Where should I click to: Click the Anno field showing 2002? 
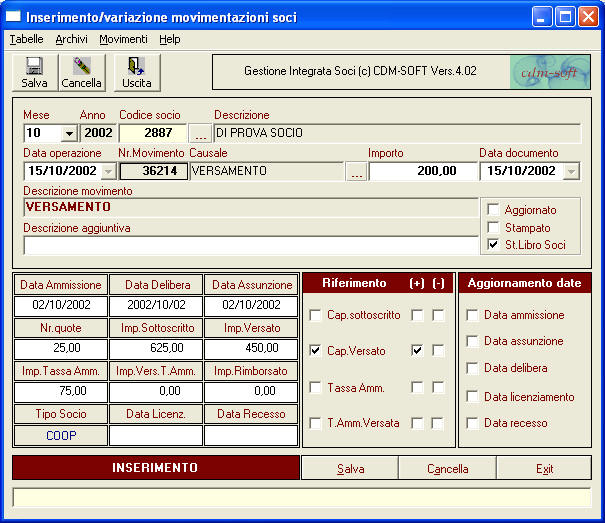pos(98,133)
